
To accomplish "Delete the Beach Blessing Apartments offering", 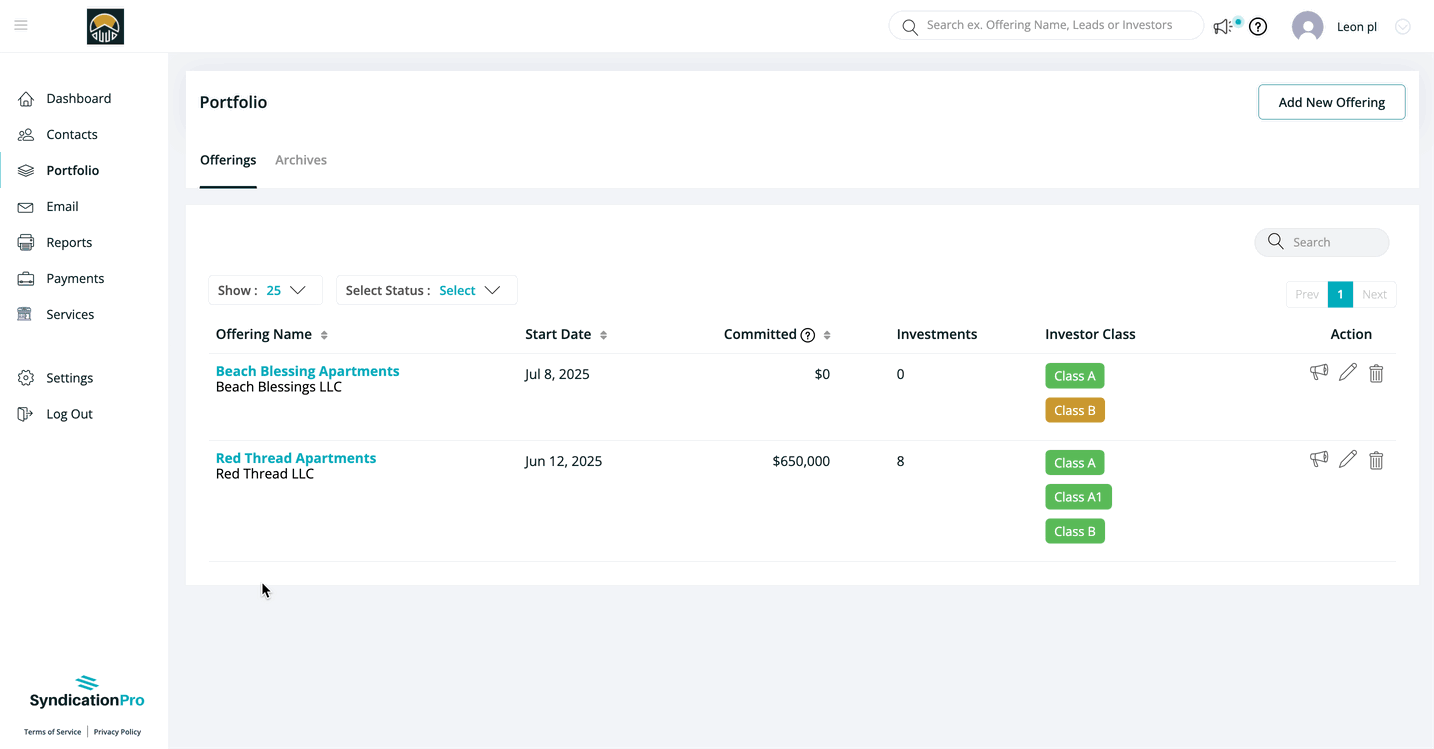I will point(1376,372).
